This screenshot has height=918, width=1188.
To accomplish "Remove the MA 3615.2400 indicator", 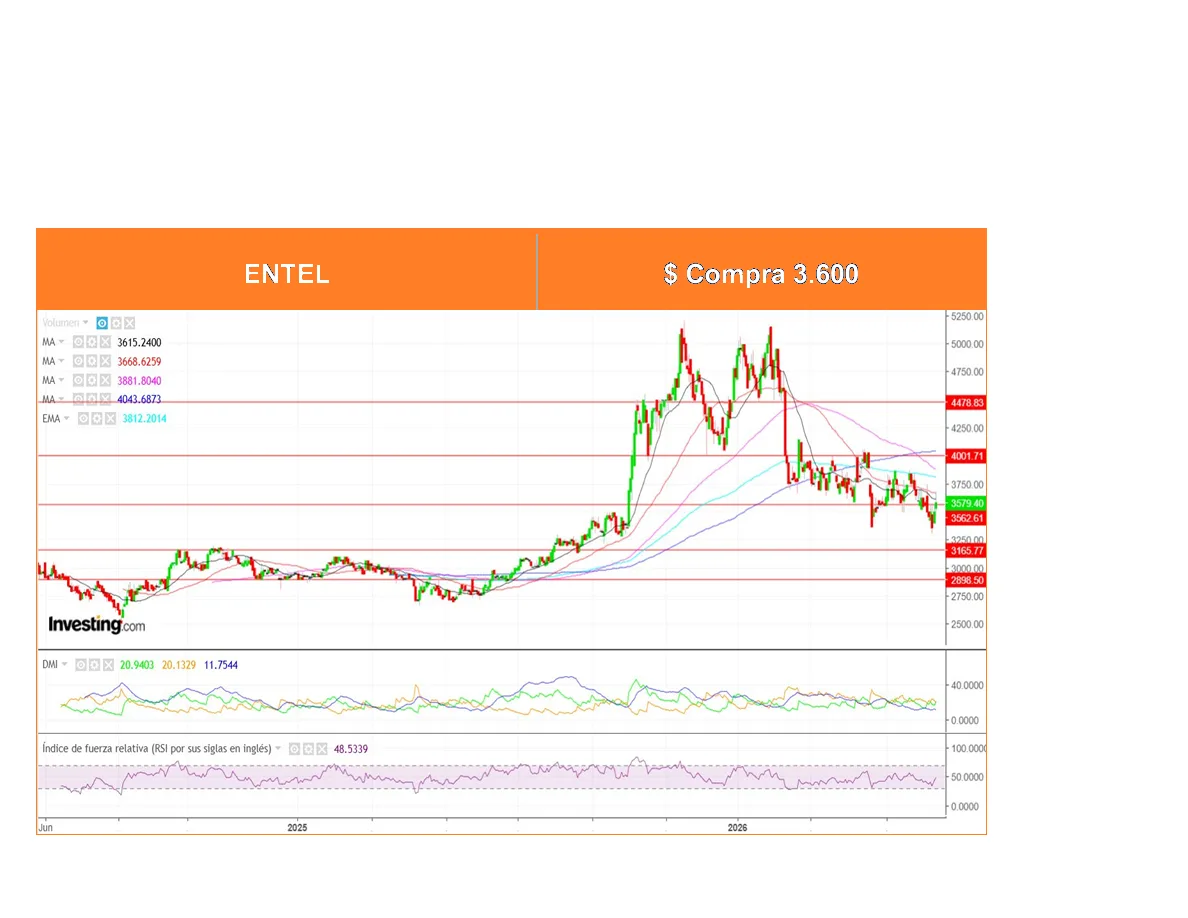I will [105, 342].
